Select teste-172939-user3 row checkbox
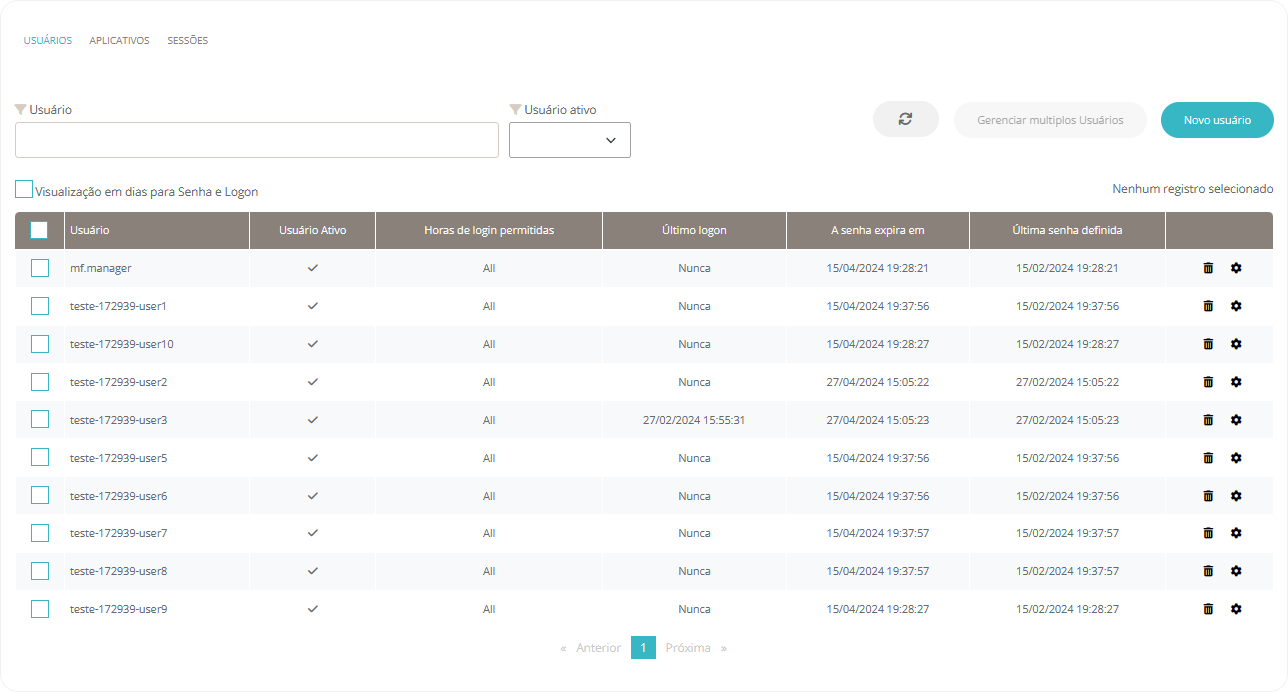 coord(40,420)
